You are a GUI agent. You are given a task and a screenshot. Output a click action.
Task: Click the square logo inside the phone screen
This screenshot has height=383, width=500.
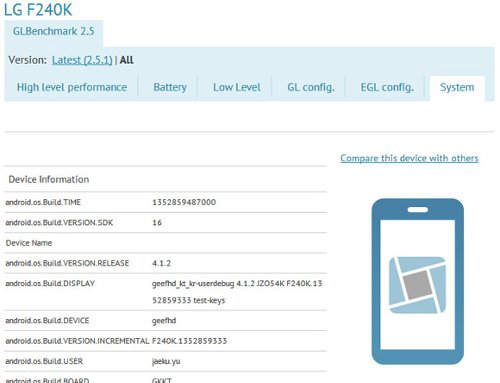coord(417,285)
